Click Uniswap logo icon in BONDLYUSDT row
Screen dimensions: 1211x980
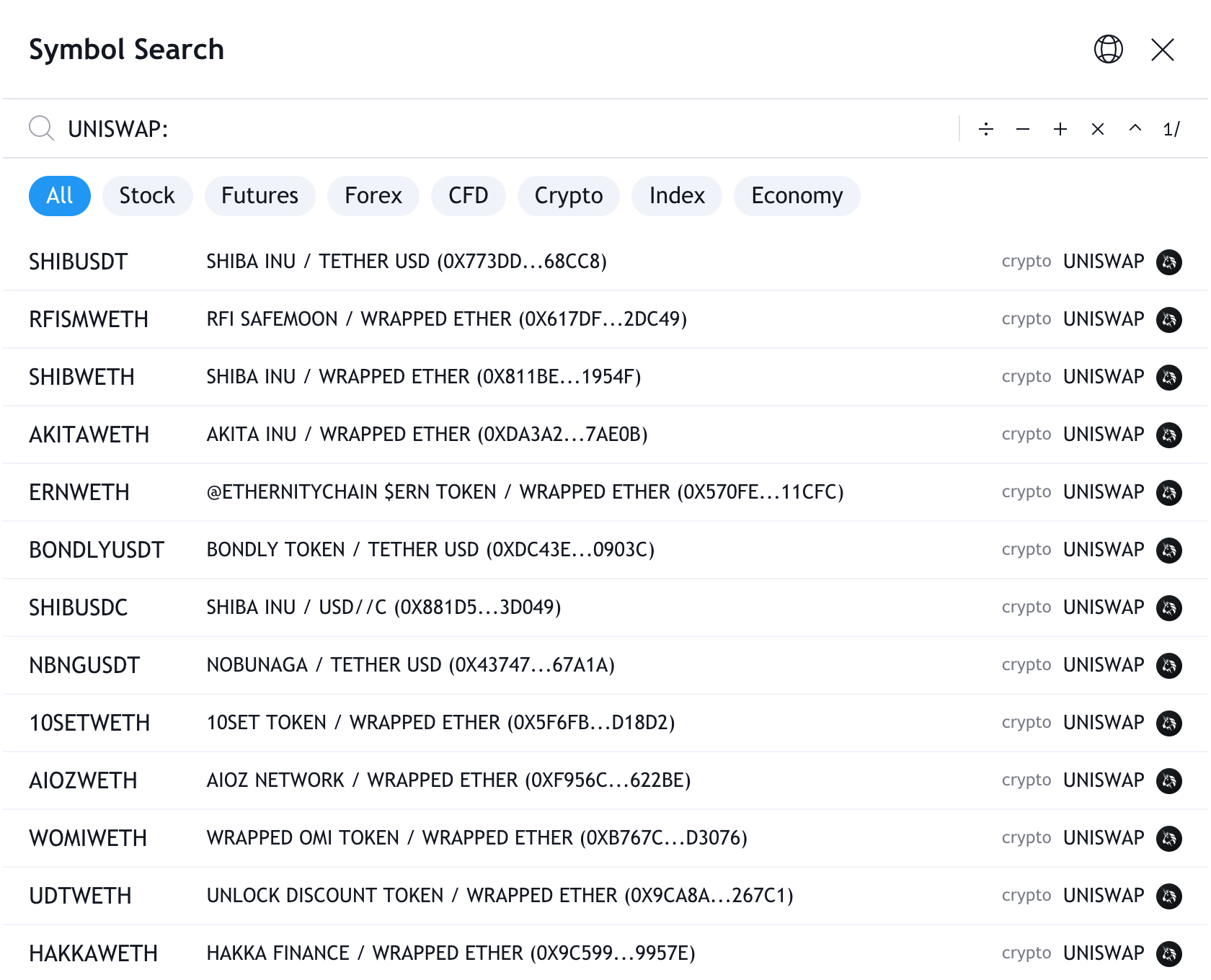[x=1169, y=550]
